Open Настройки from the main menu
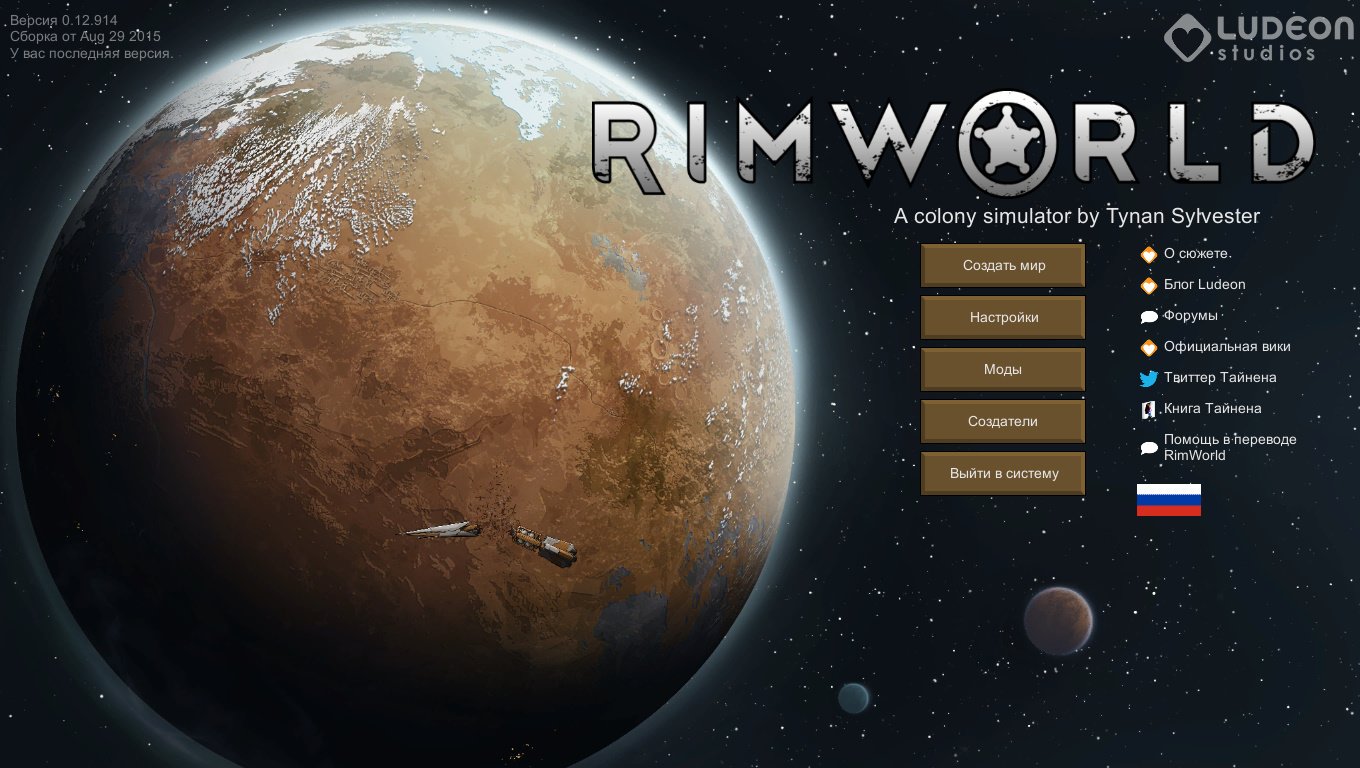Screen dimensions: 1360x768 (x=1003, y=318)
